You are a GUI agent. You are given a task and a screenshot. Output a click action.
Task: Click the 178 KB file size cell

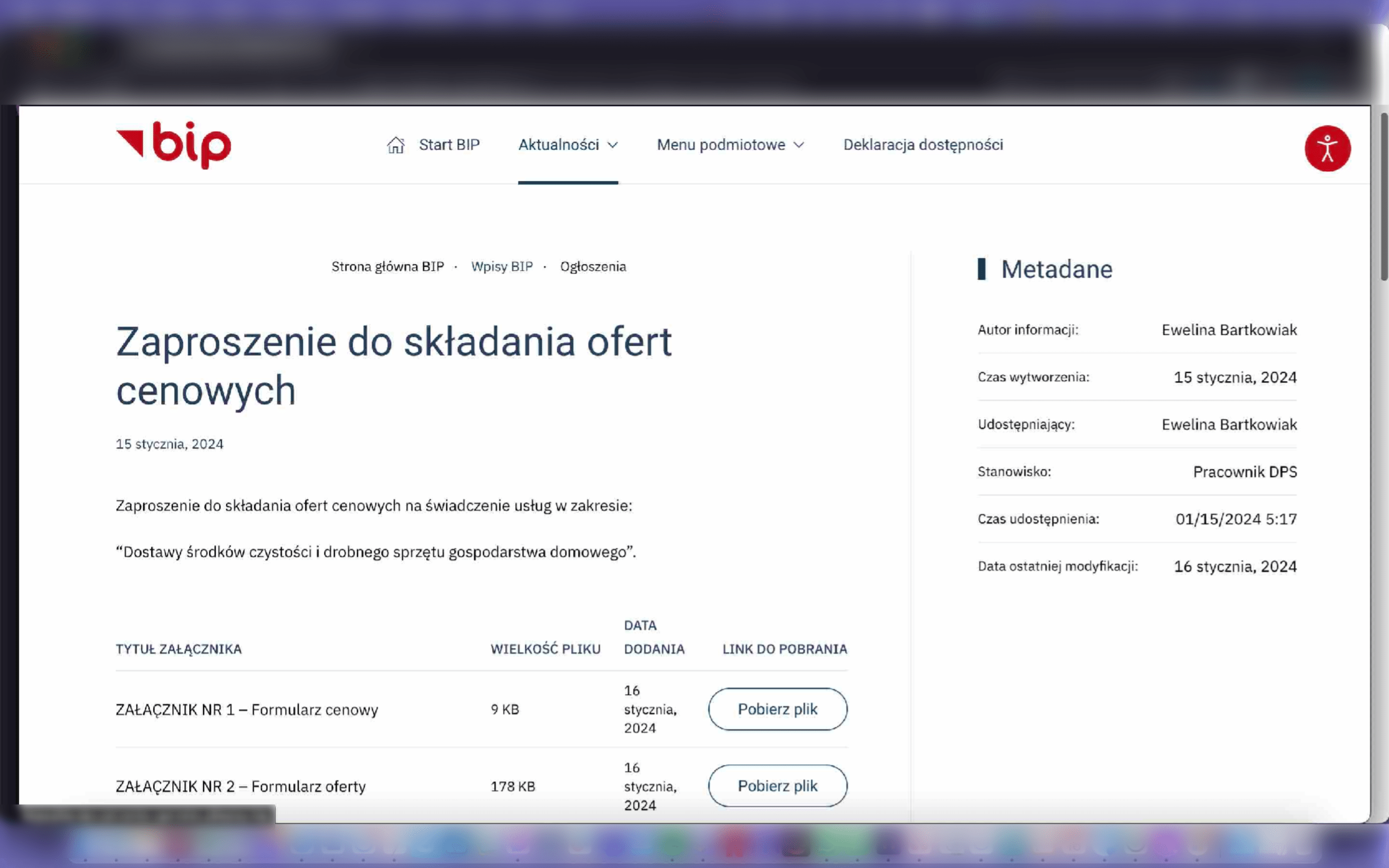513,787
